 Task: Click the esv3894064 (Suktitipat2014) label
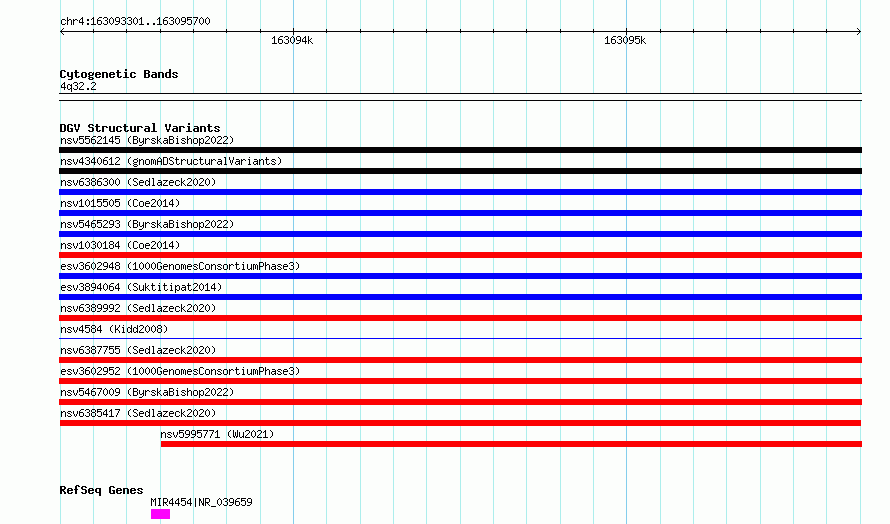click(x=141, y=287)
